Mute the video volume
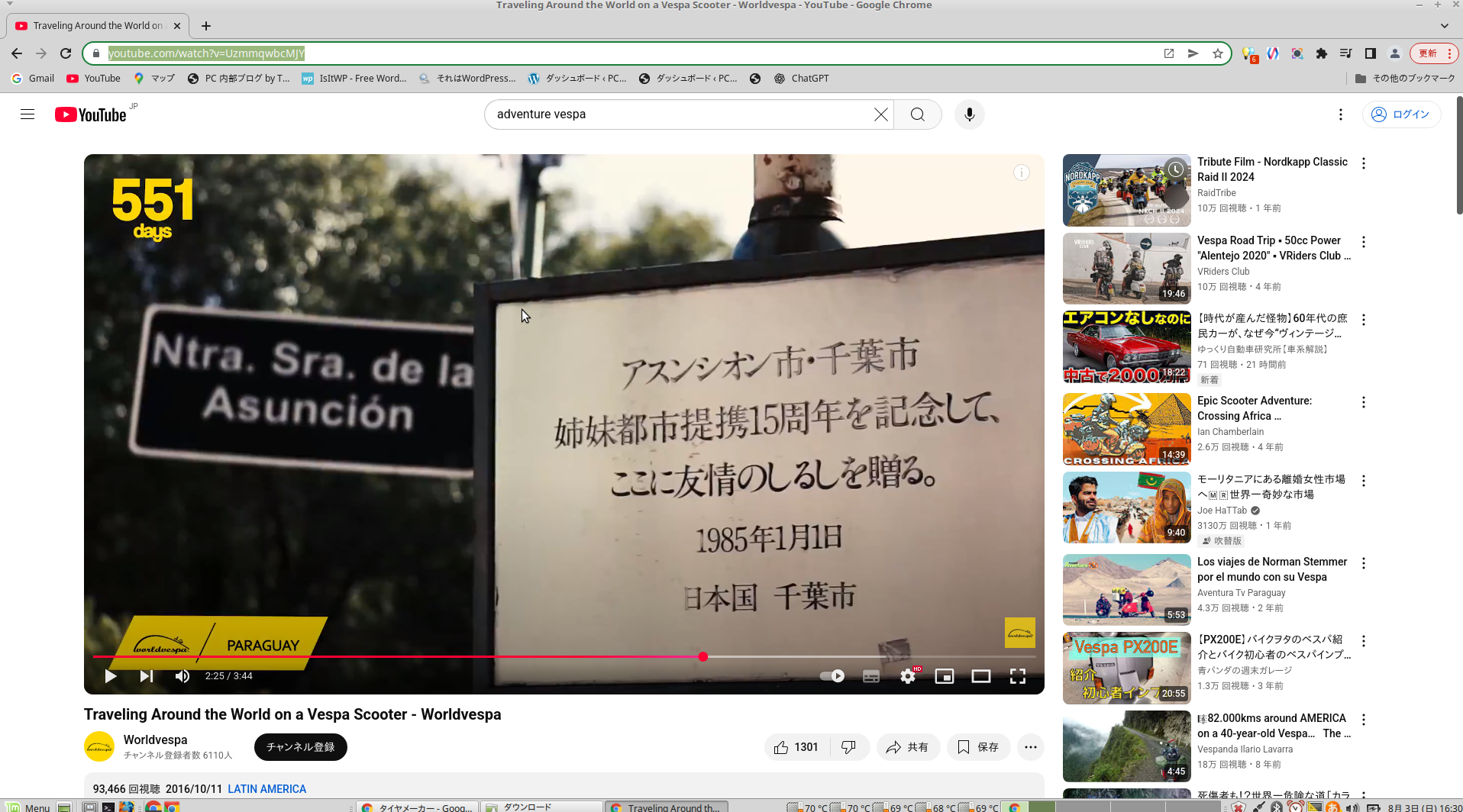Image resolution: width=1463 pixels, height=812 pixels. [x=182, y=676]
